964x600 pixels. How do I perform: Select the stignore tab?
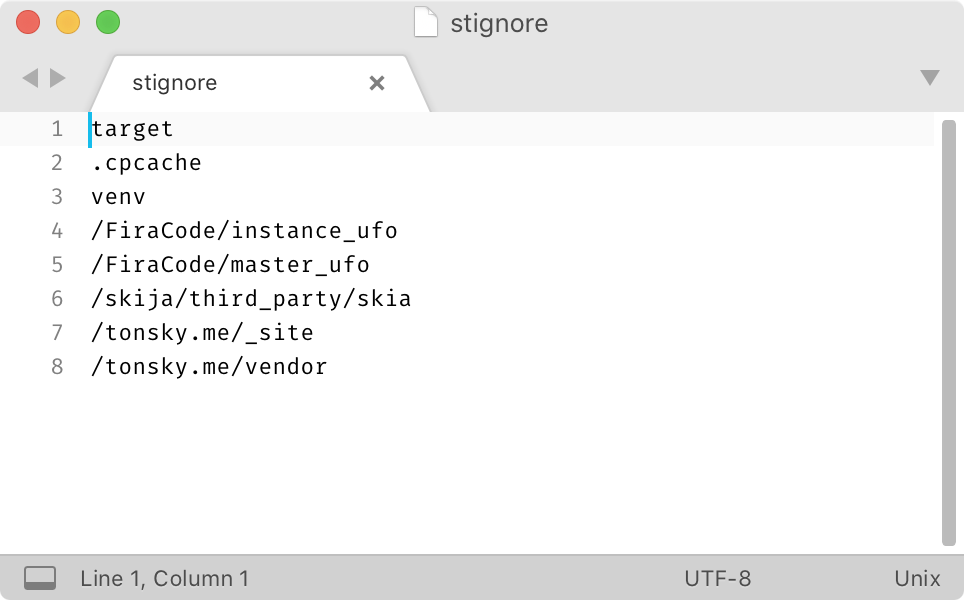tap(175, 83)
